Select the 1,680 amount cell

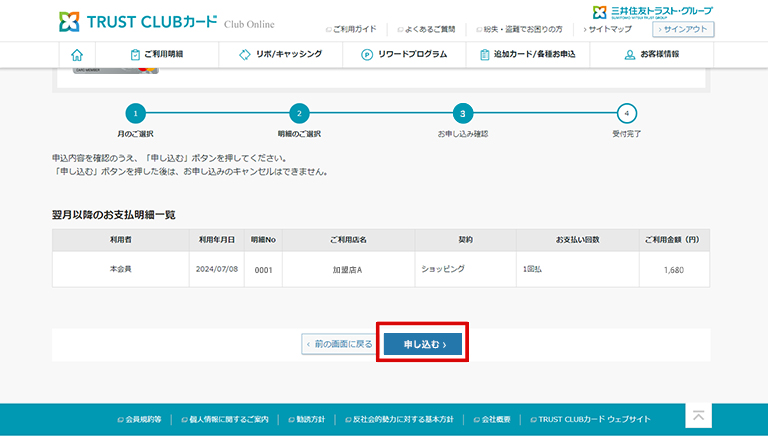point(674,269)
